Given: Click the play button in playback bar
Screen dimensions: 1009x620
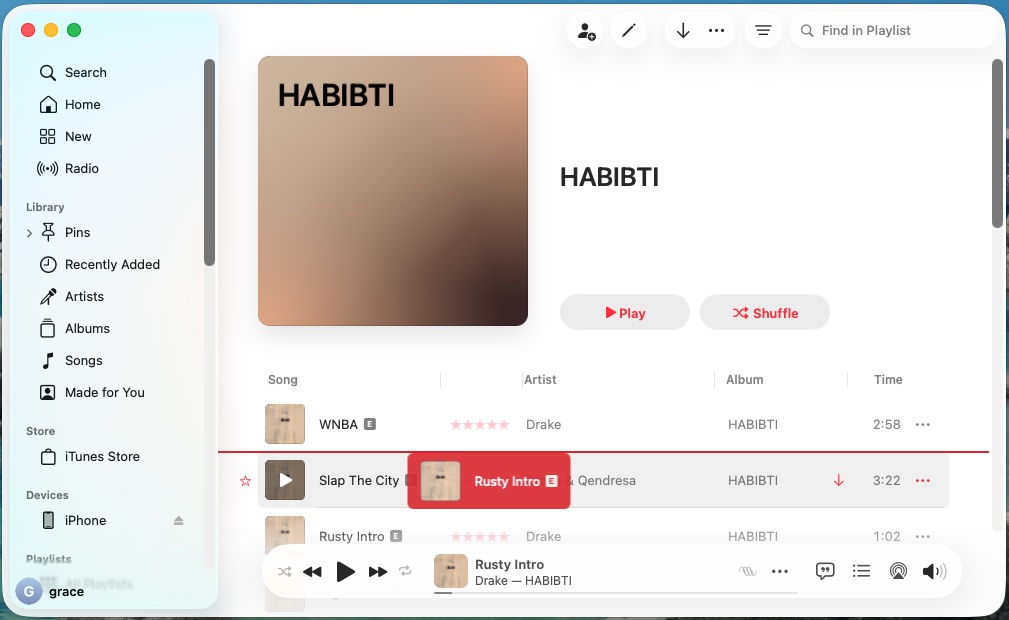Looking at the screenshot, I should 346,571.
